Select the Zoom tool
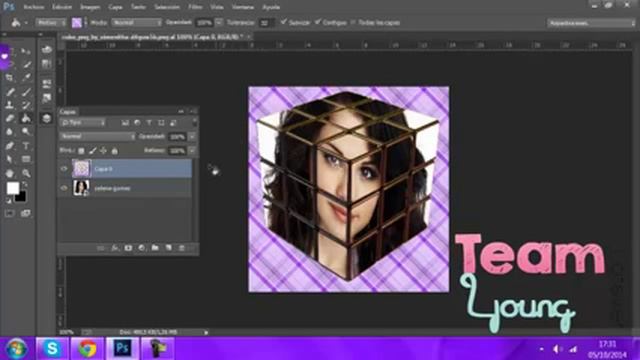This screenshot has width=640, height=360. point(26,173)
